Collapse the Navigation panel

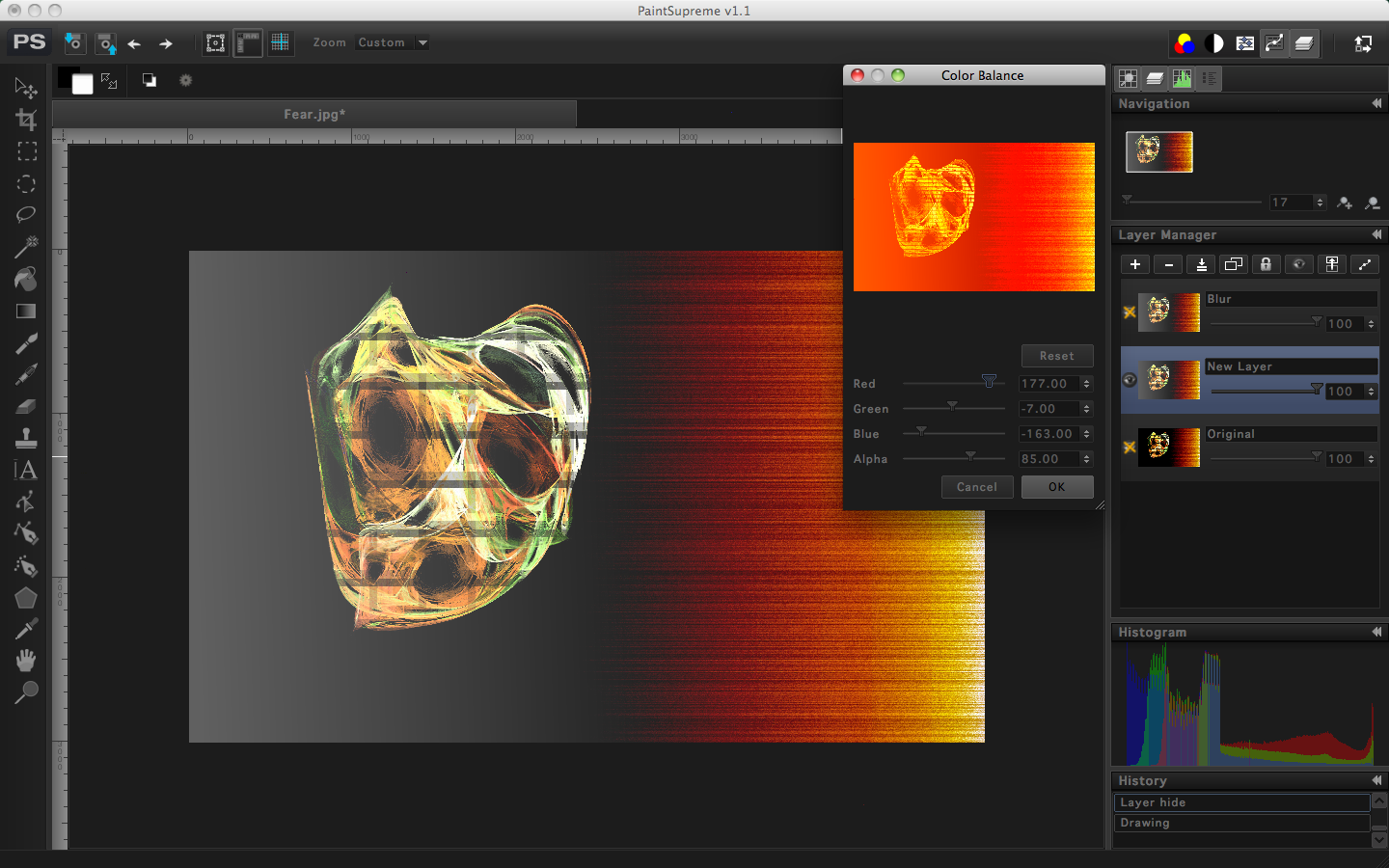(x=1376, y=103)
